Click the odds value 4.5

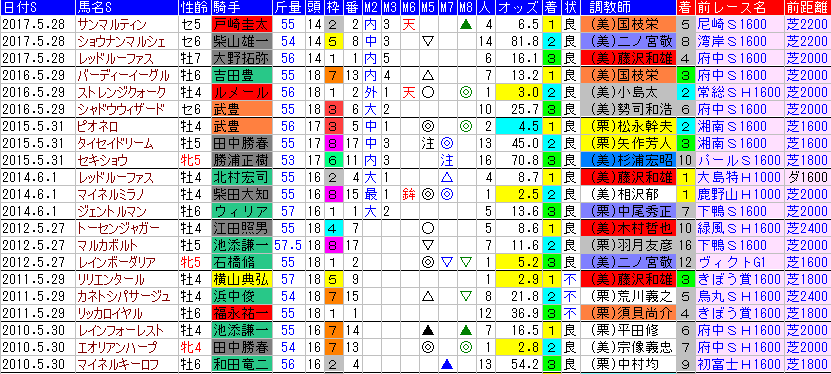pos(519,126)
